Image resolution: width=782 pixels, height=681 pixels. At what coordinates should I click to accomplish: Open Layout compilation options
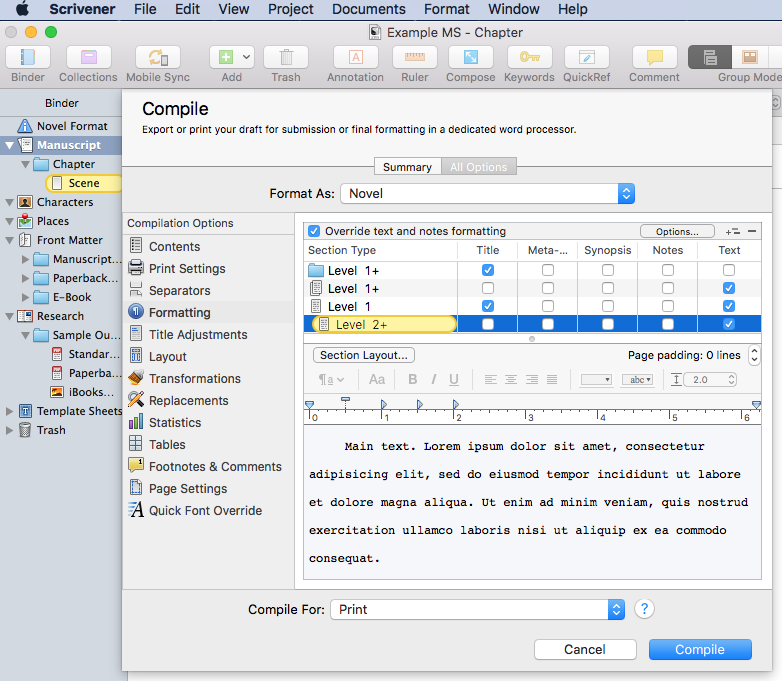point(168,356)
